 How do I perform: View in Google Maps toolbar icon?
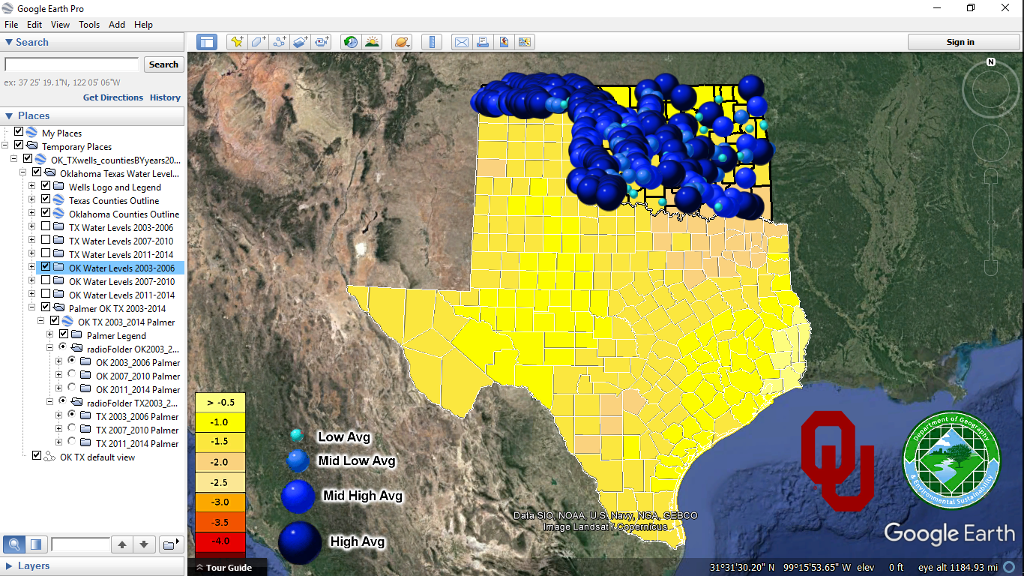click(x=524, y=42)
